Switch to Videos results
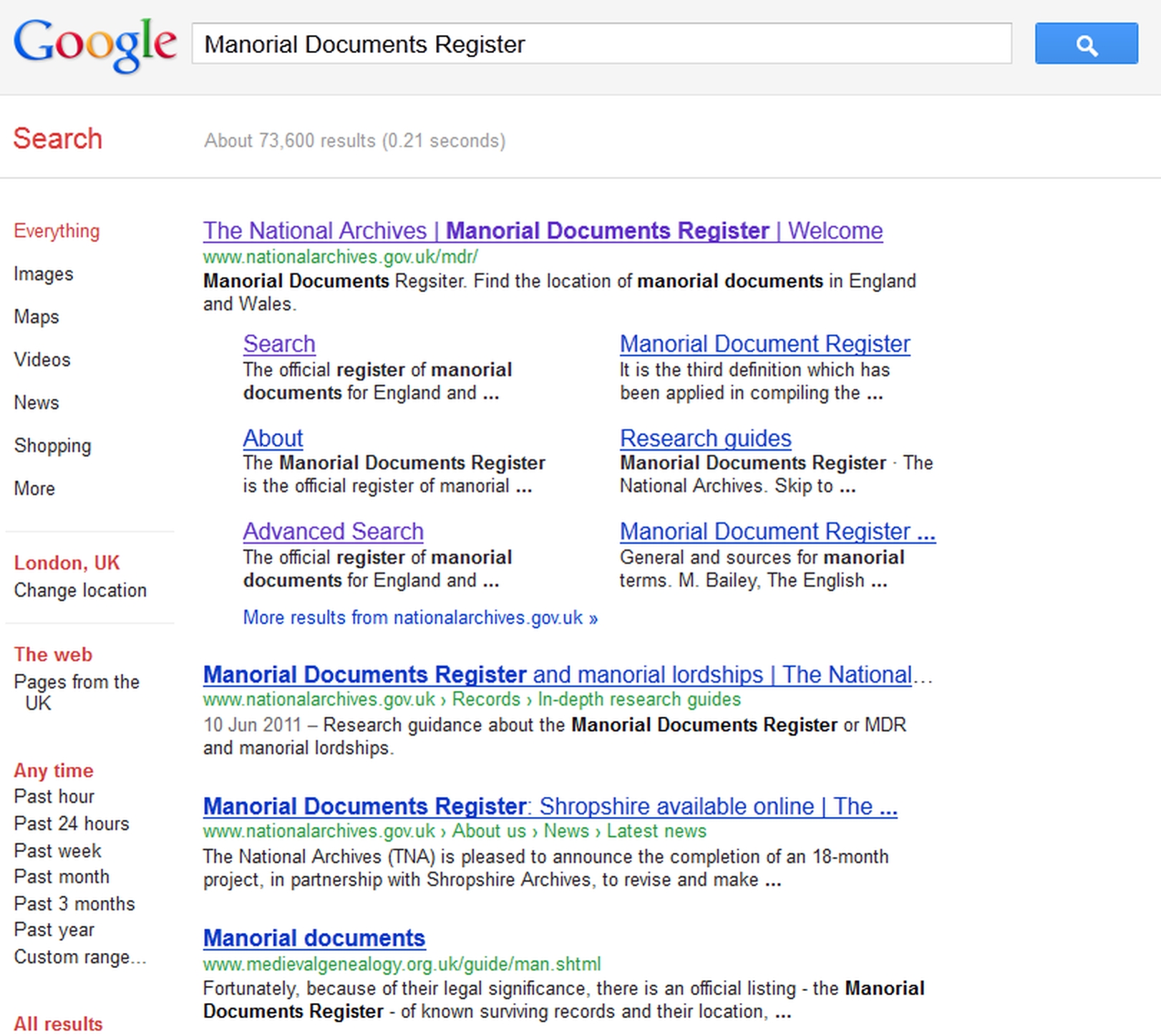Image resolution: width=1161 pixels, height=1036 pixels. pos(42,360)
